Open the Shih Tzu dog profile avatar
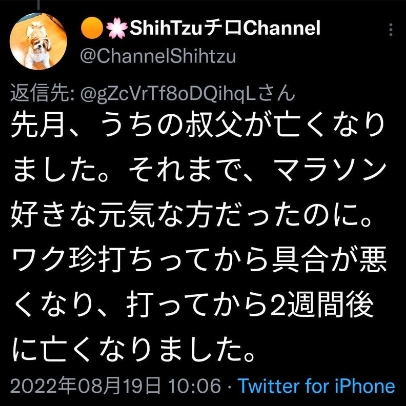The image size is (406, 406). [38, 41]
